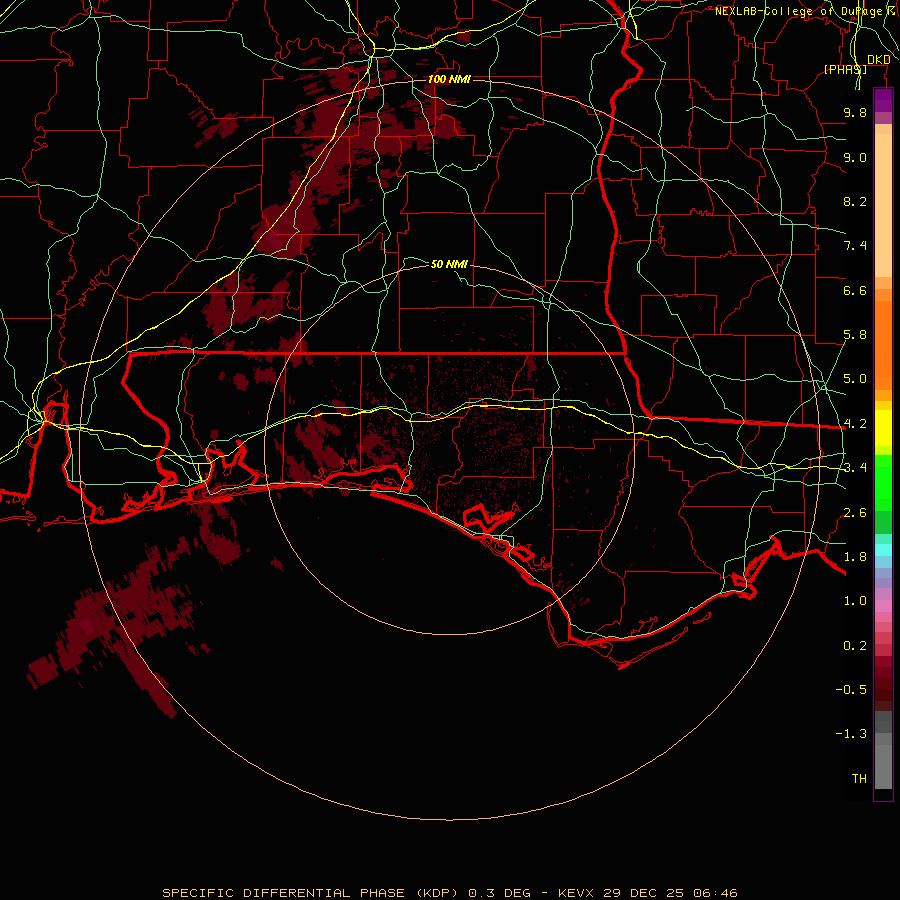Click the -1.3 value on the color scale
900x900 pixels.
(851, 734)
